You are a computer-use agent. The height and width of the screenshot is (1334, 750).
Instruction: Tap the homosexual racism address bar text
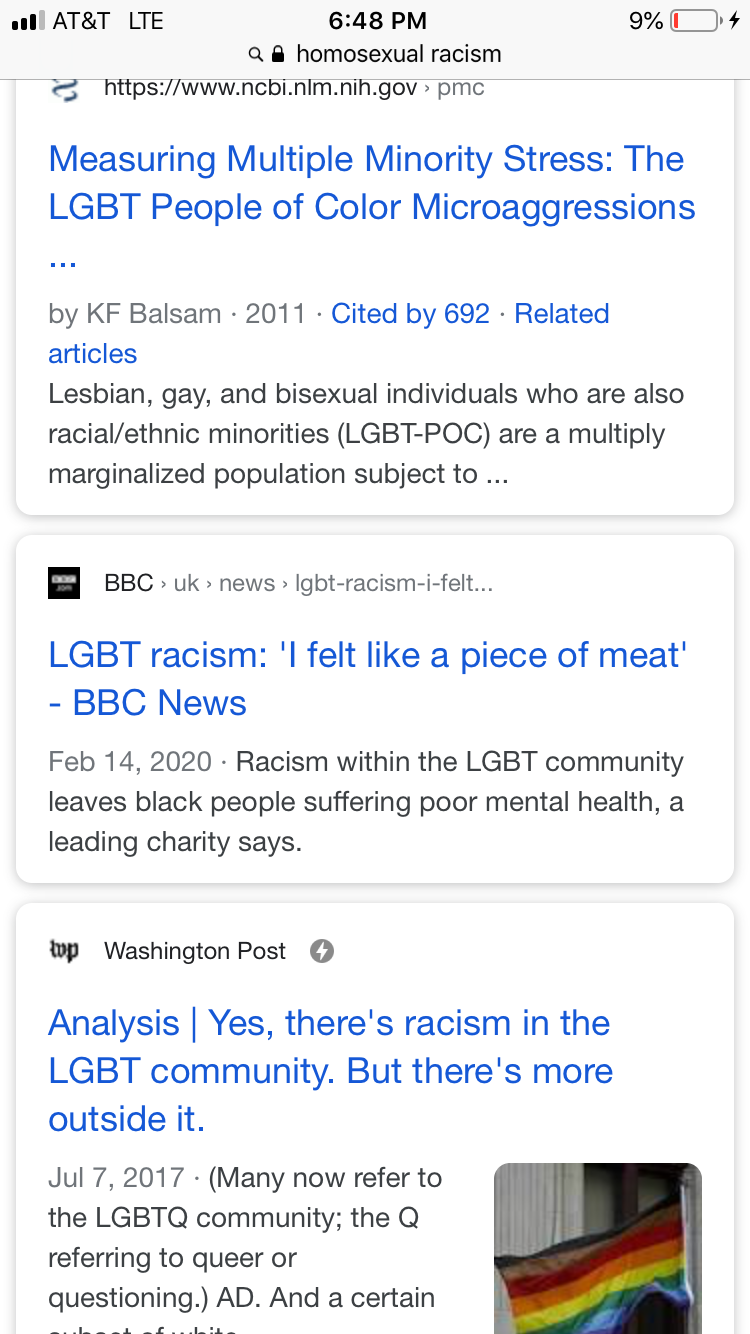tap(399, 54)
